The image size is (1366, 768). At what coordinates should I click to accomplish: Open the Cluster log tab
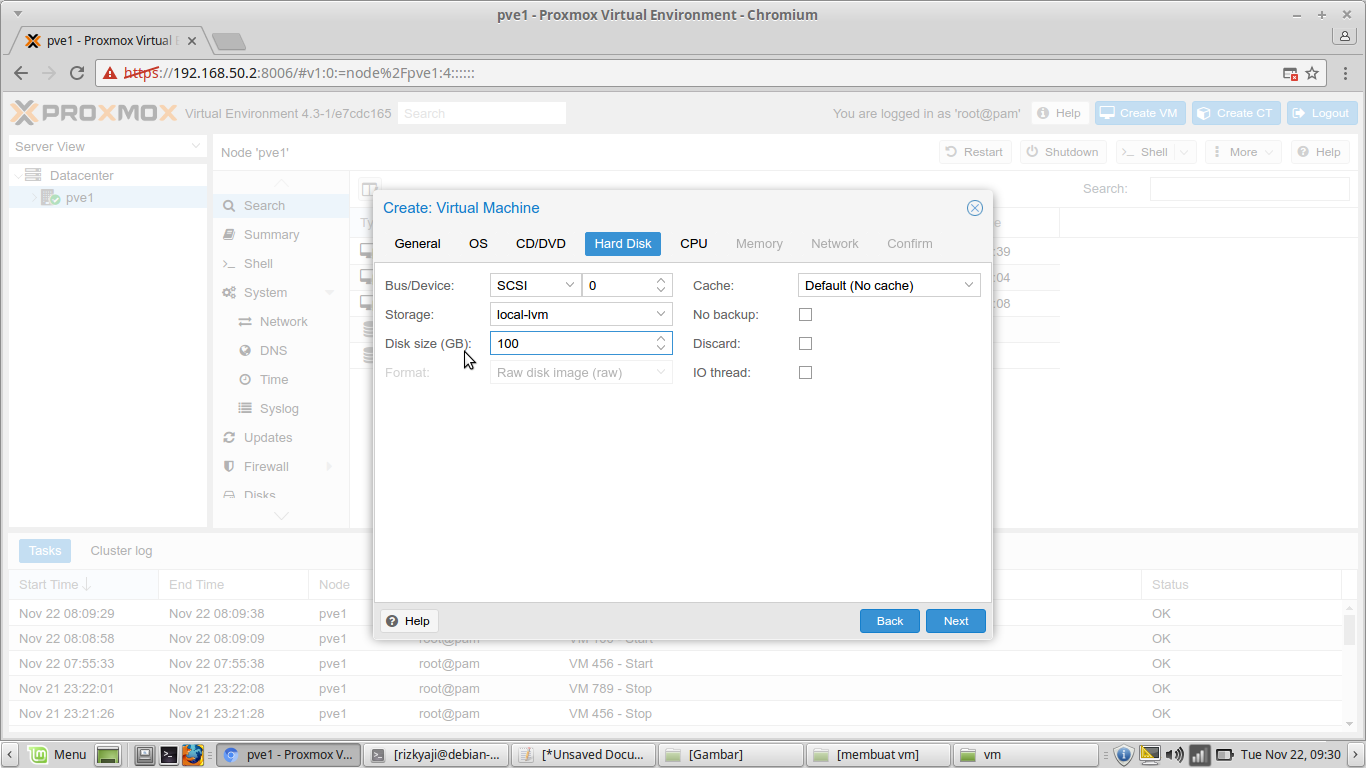pos(122,551)
